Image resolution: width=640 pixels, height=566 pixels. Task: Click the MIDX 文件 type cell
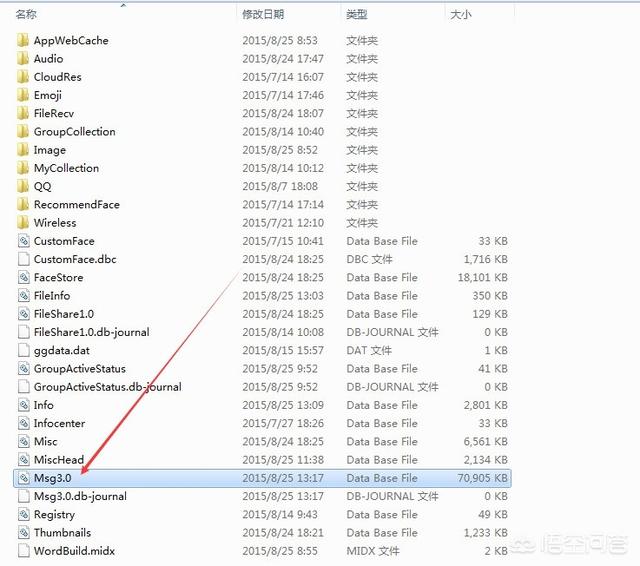point(373,551)
